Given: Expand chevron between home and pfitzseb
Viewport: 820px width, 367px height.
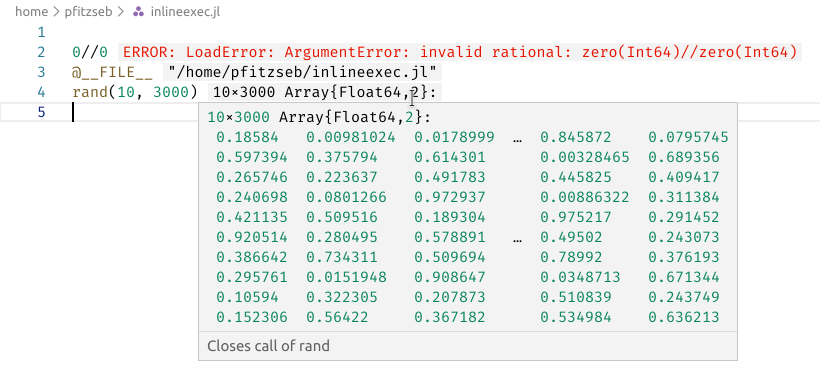Looking at the screenshot, I should 56,12.
